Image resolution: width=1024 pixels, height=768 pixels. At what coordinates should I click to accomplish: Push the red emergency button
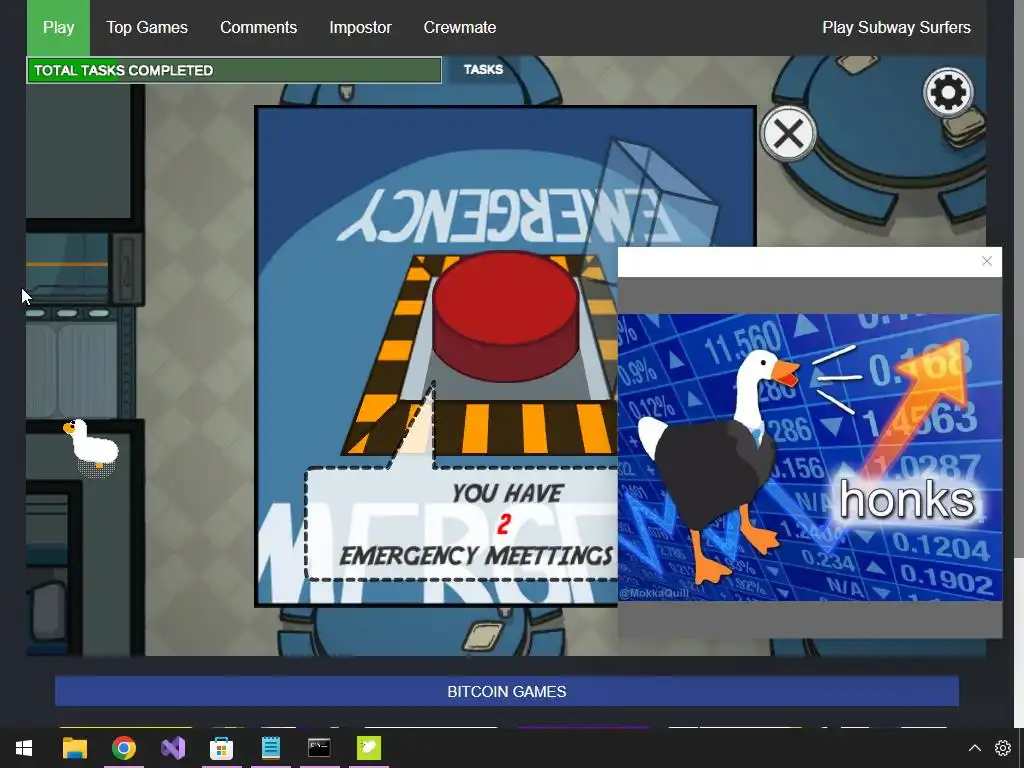pyautogui.click(x=505, y=315)
